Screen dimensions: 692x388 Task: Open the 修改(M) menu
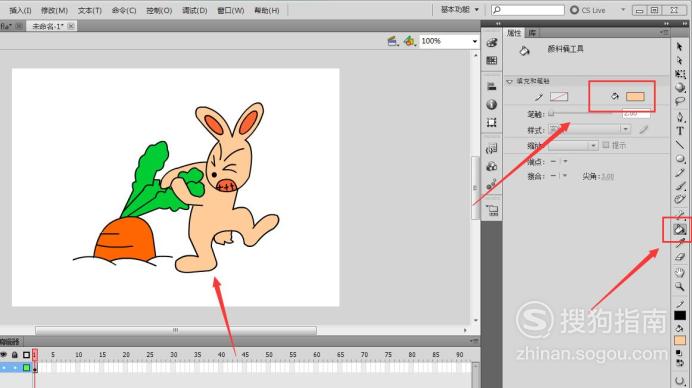(54, 10)
